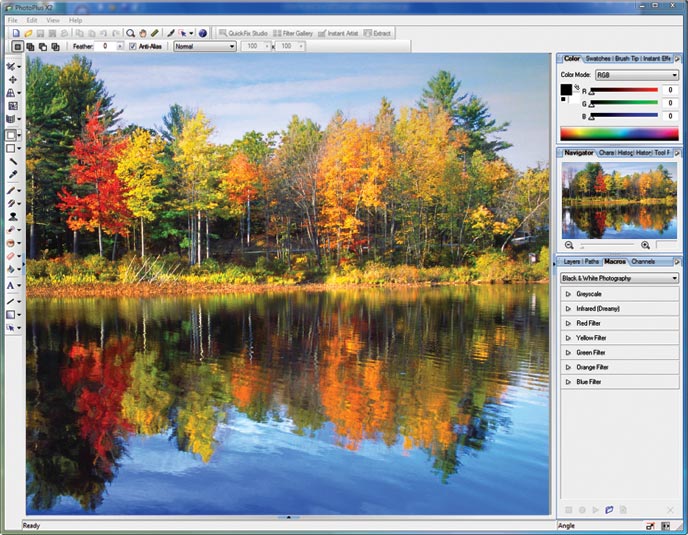Screen dimensions: 688x535
Task: Select the Zoom magnifier in top toolbar
Action: (x=130, y=33)
